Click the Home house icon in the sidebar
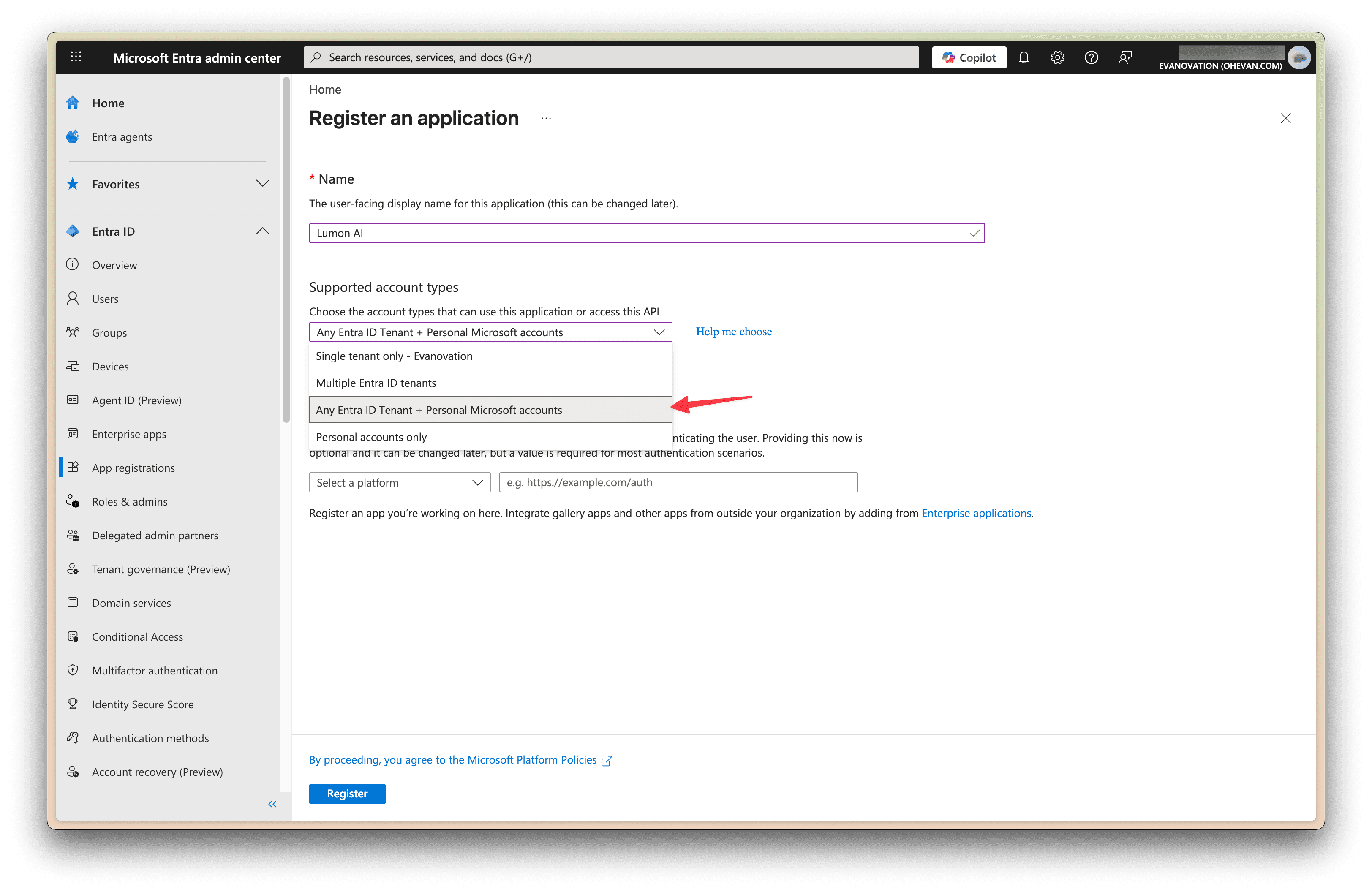 [73, 102]
